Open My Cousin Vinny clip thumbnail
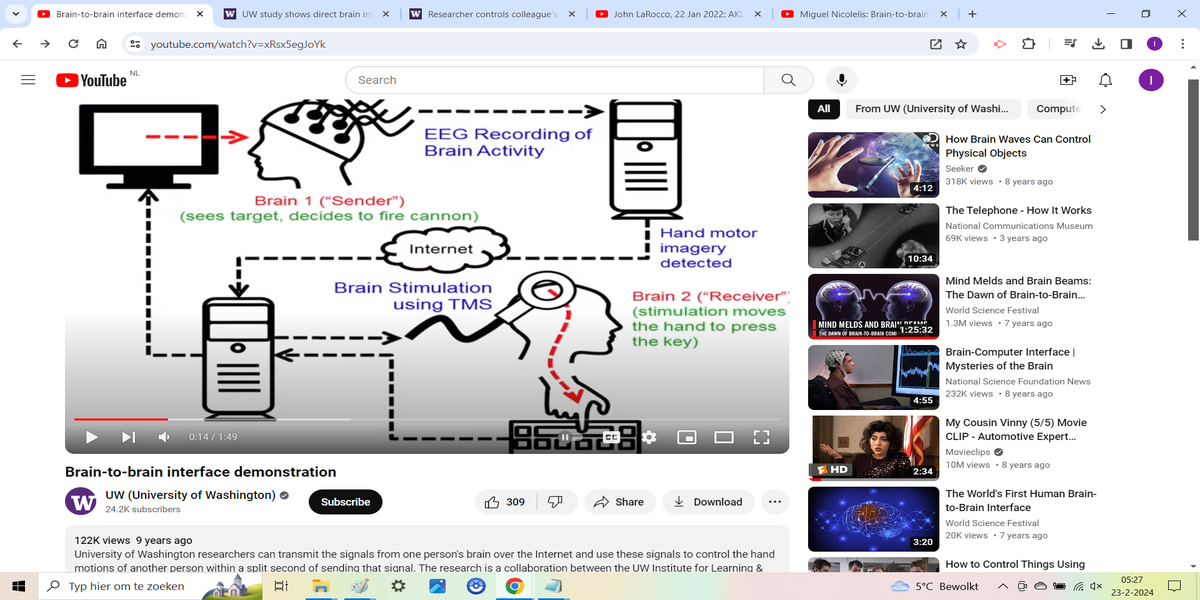Image resolution: width=1200 pixels, height=600 pixels. 873,448
